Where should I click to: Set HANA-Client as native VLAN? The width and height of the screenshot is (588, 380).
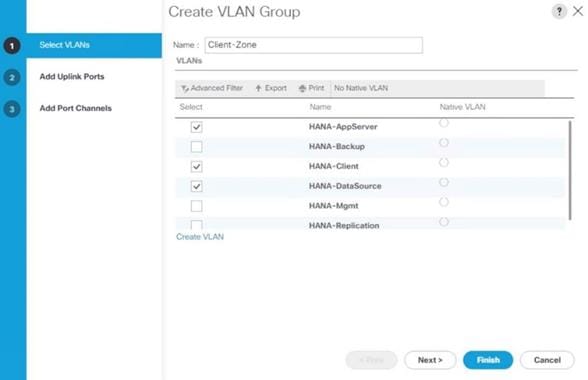(444, 162)
